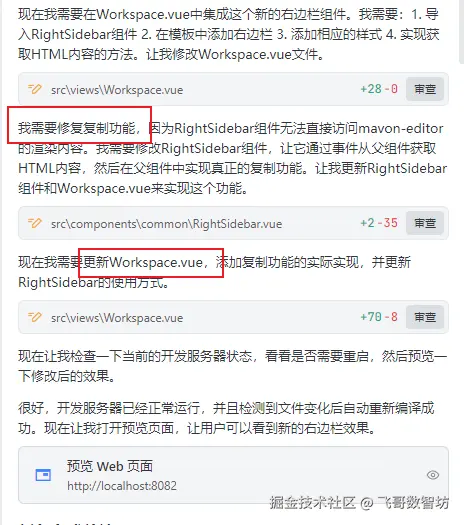464x525 pixels.
Task: Open src\components\common\RightSidebar.vue file entry
Action: click(166, 224)
